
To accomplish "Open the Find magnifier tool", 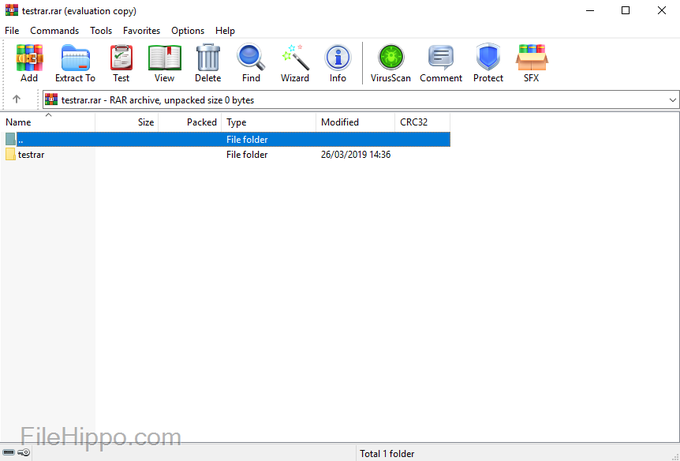I will click(x=251, y=63).
